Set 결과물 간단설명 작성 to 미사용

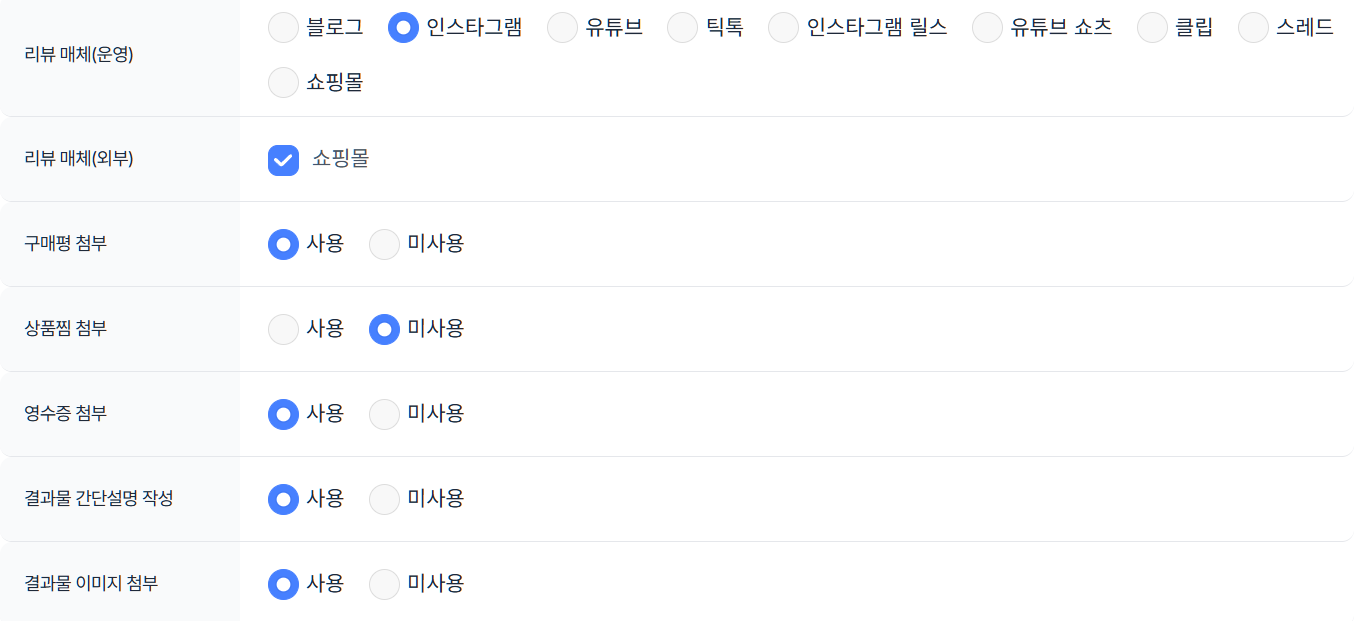coord(385,499)
